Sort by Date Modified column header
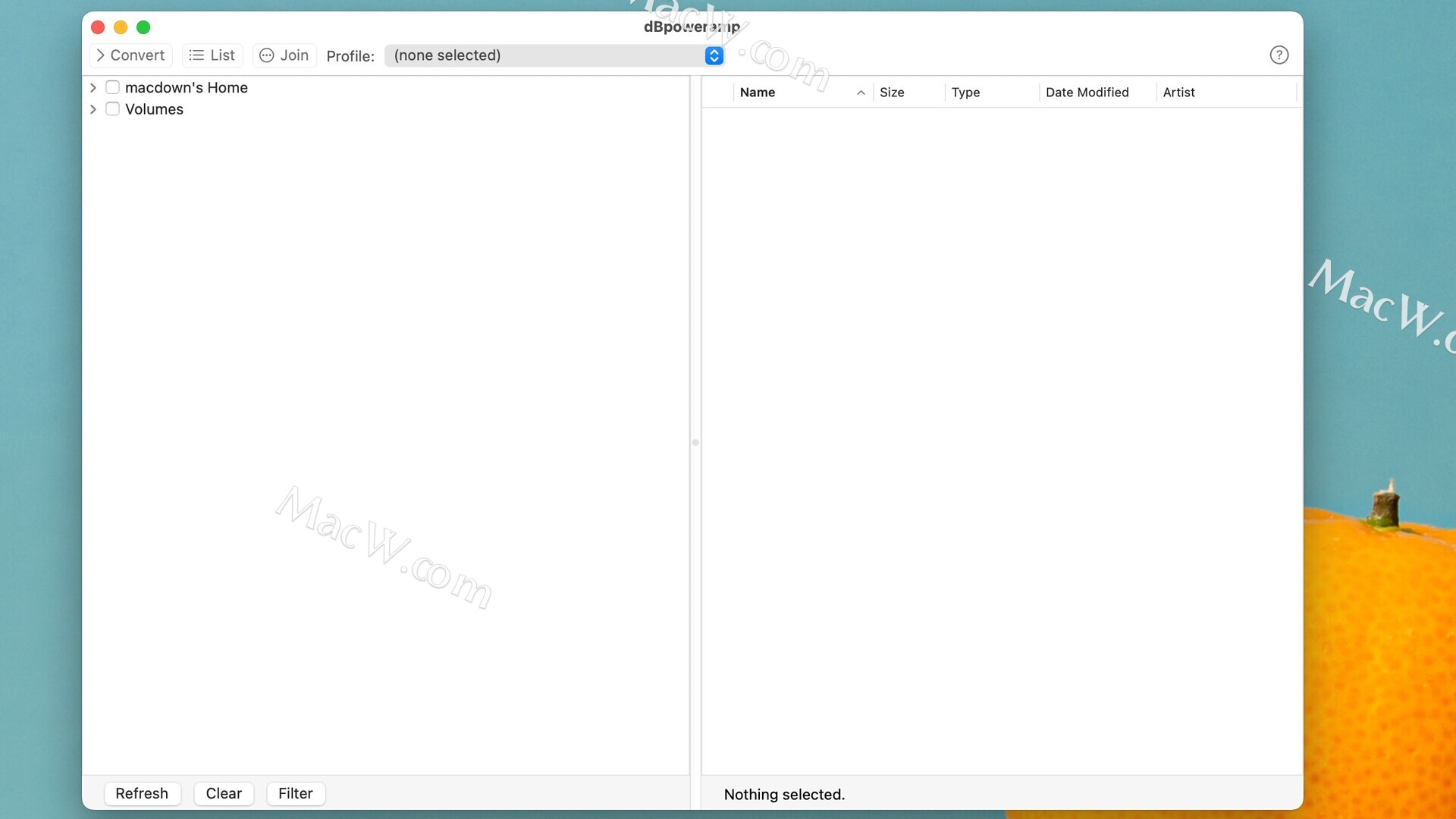 coord(1097,93)
